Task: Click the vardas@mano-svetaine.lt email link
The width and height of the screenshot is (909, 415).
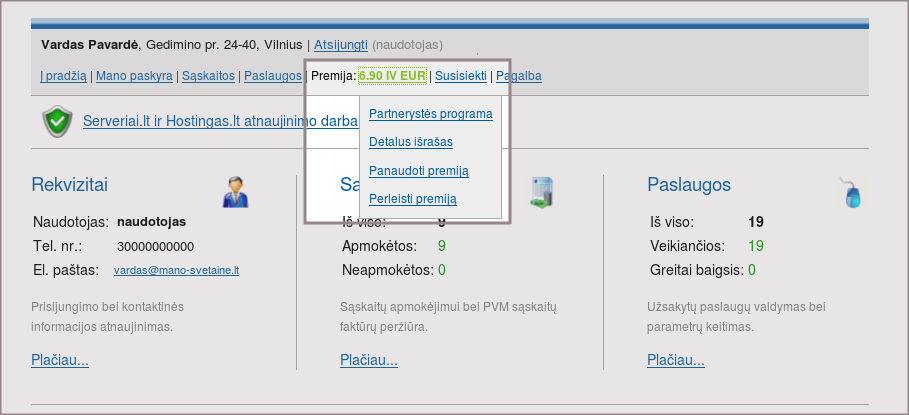Action: click(x=176, y=270)
